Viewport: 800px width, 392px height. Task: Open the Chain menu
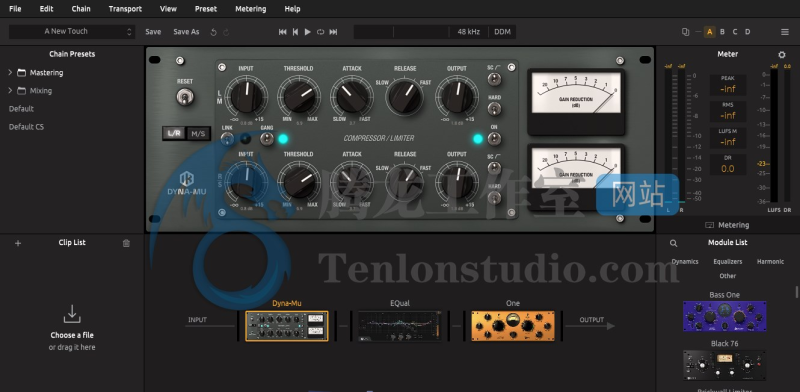point(81,9)
